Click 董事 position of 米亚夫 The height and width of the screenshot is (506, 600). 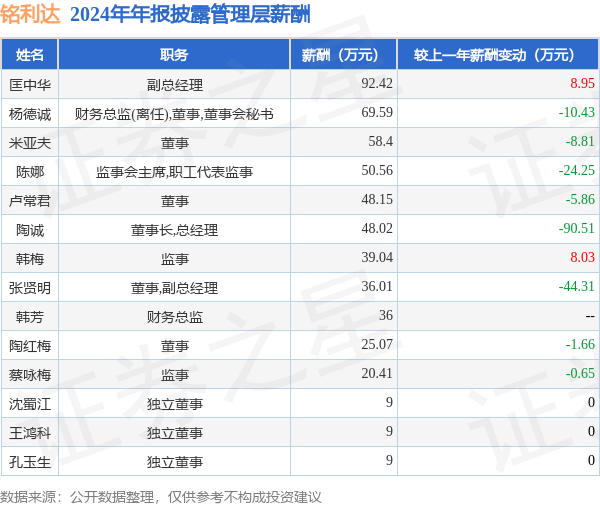(x=174, y=143)
